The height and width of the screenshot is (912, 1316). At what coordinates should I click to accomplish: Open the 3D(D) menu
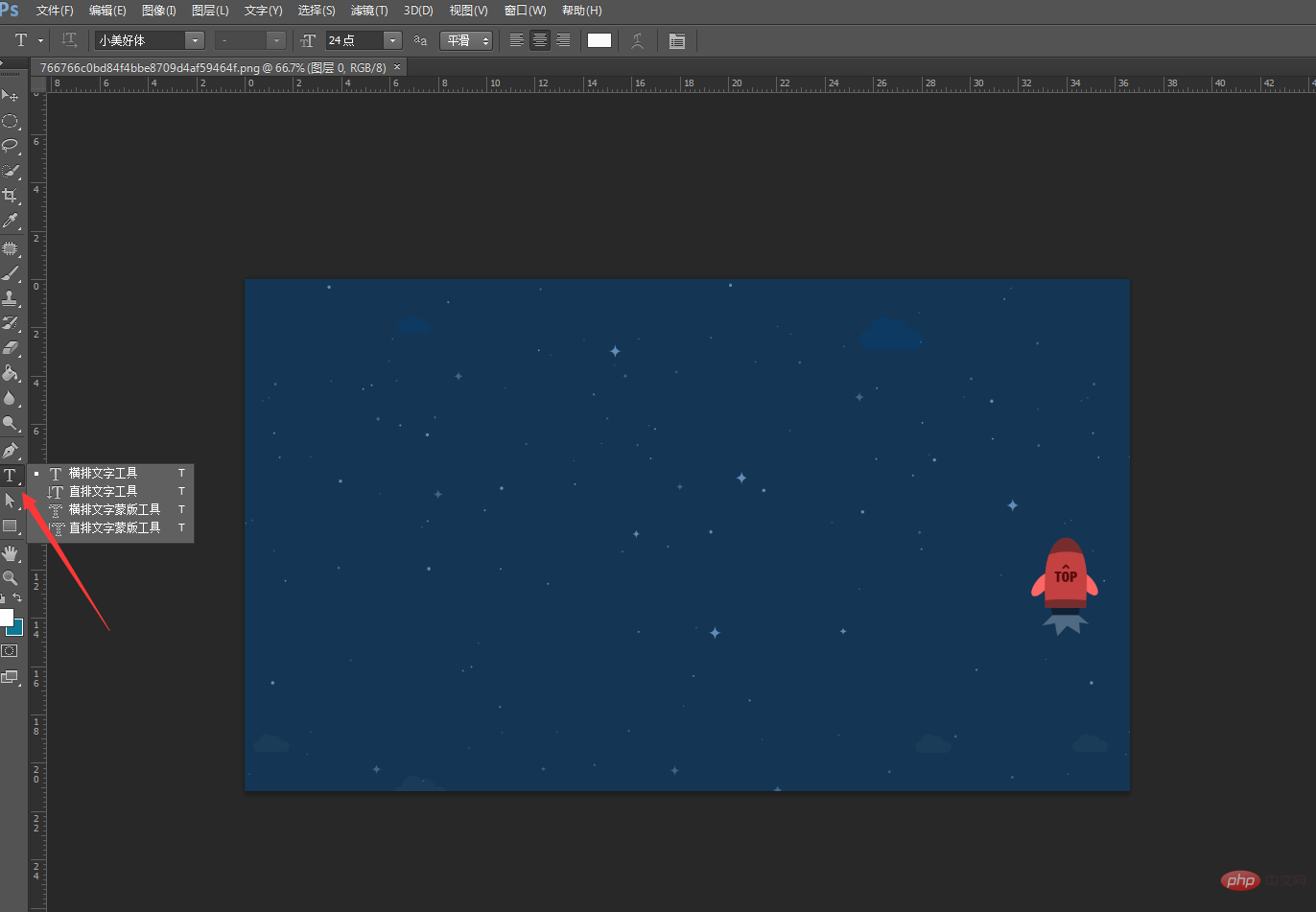418,11
